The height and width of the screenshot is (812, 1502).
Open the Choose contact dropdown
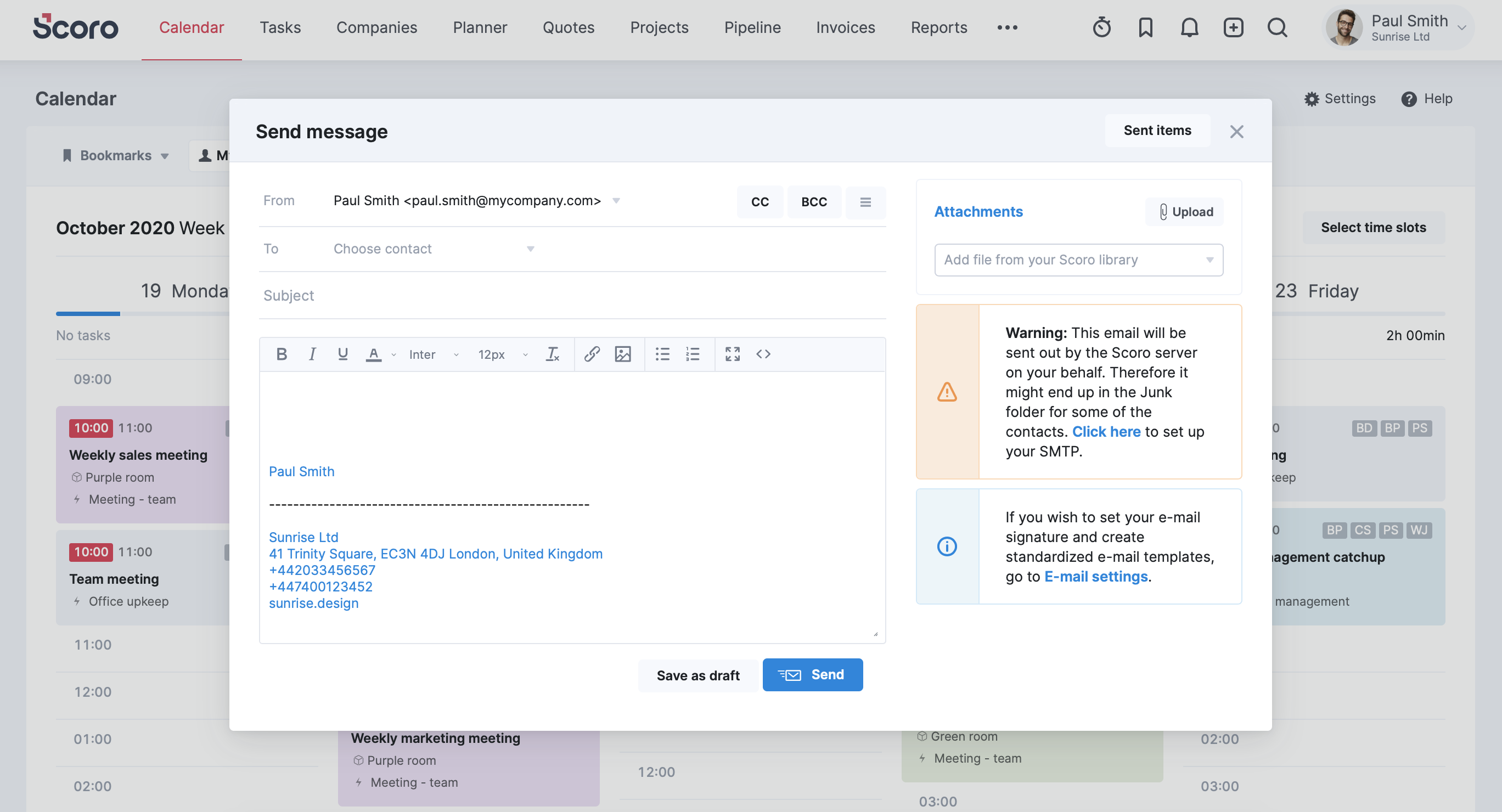click(434, 249)
